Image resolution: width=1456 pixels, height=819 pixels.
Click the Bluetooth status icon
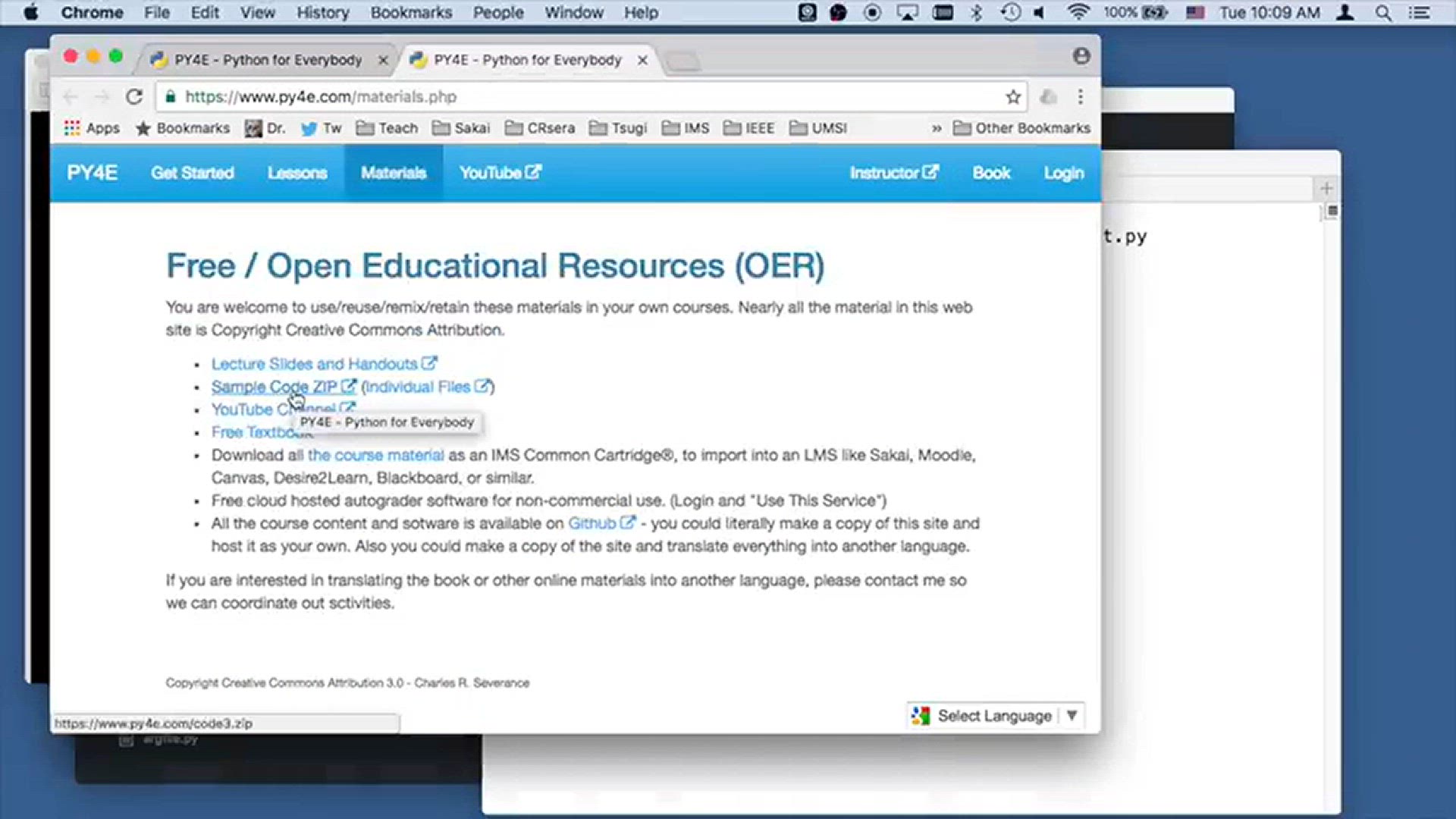[977, 13]
